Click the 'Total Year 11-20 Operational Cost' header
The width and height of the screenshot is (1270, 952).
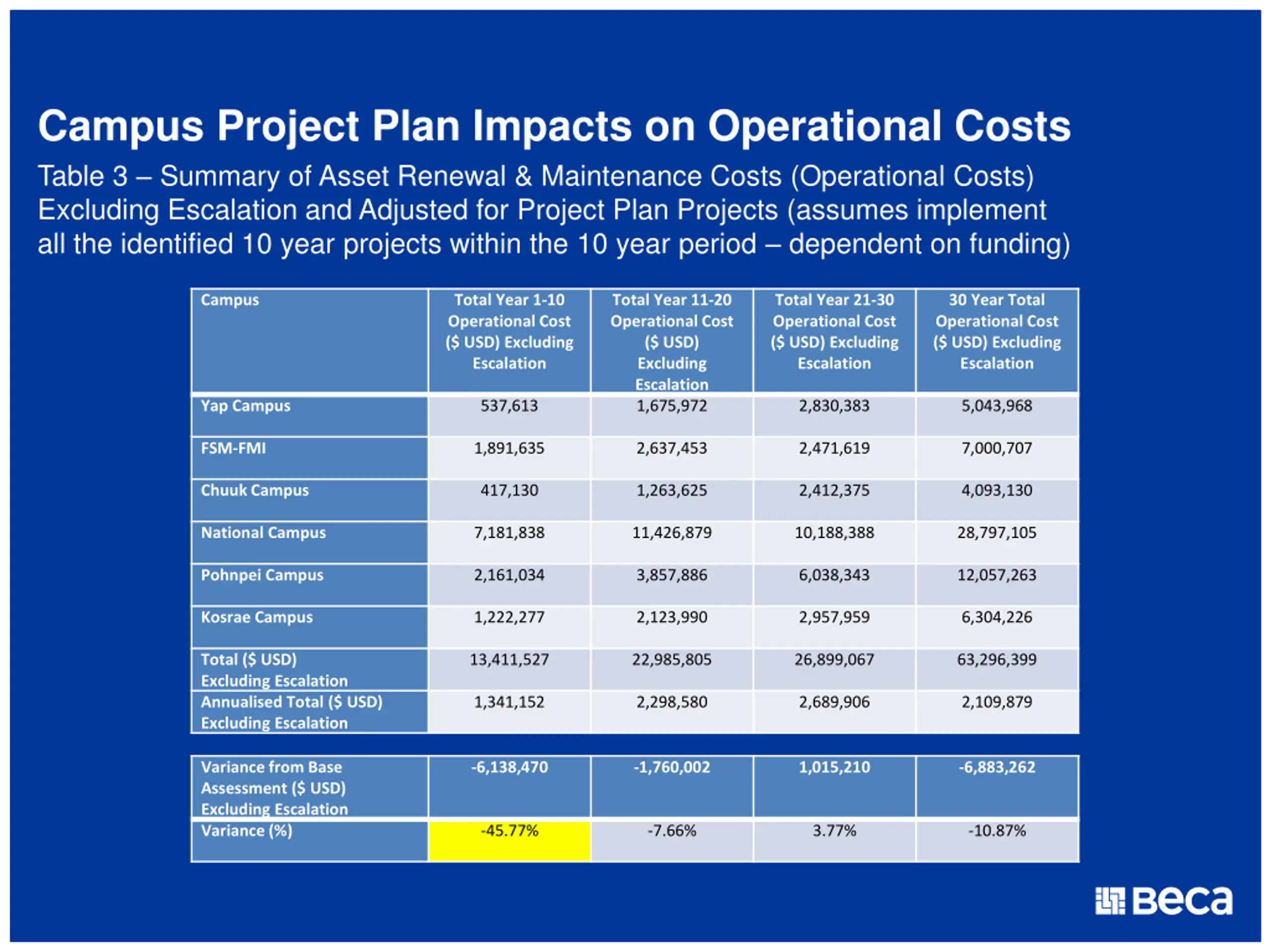point(672,342)
